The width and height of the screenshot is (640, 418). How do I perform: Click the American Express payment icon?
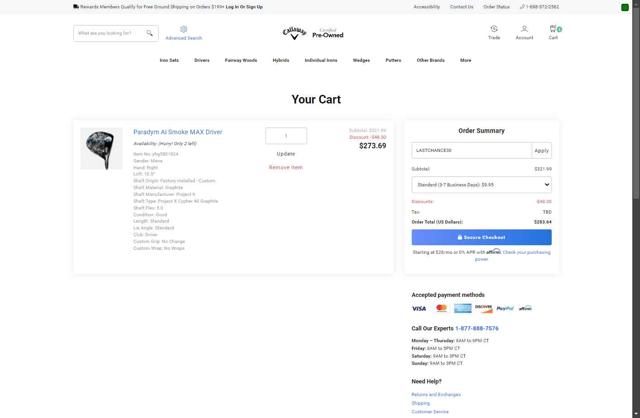coord(463,308)
